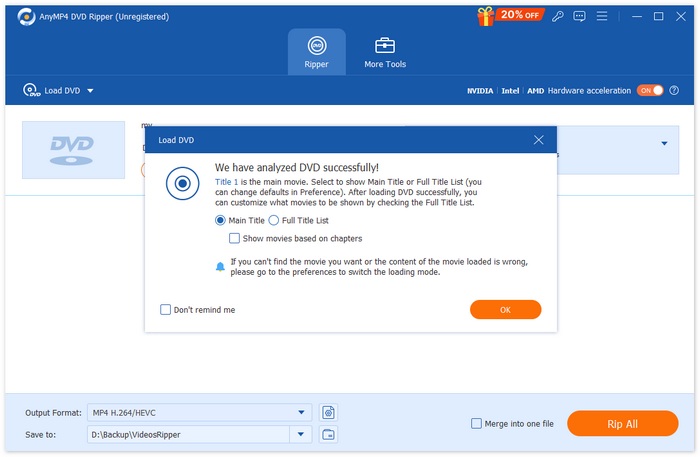
Task: Expand the Save to path dropdown
Action: 301,434
